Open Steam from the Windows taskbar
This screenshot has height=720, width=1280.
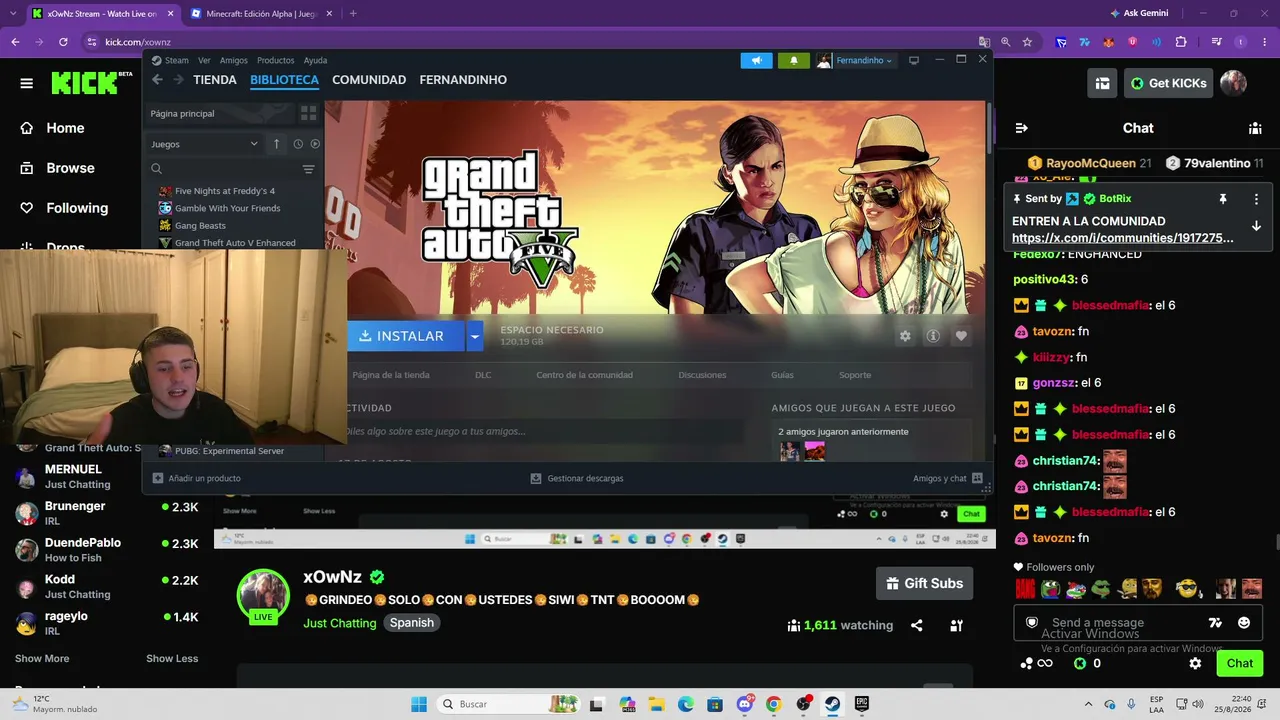832,704
